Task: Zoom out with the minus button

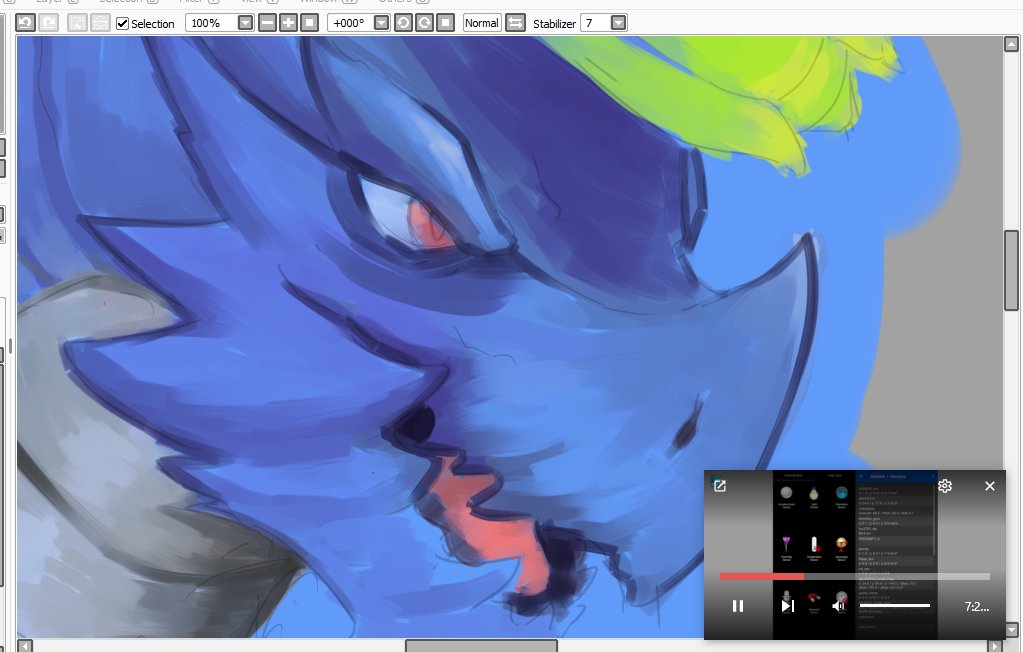Action: (x=267, y=23)
